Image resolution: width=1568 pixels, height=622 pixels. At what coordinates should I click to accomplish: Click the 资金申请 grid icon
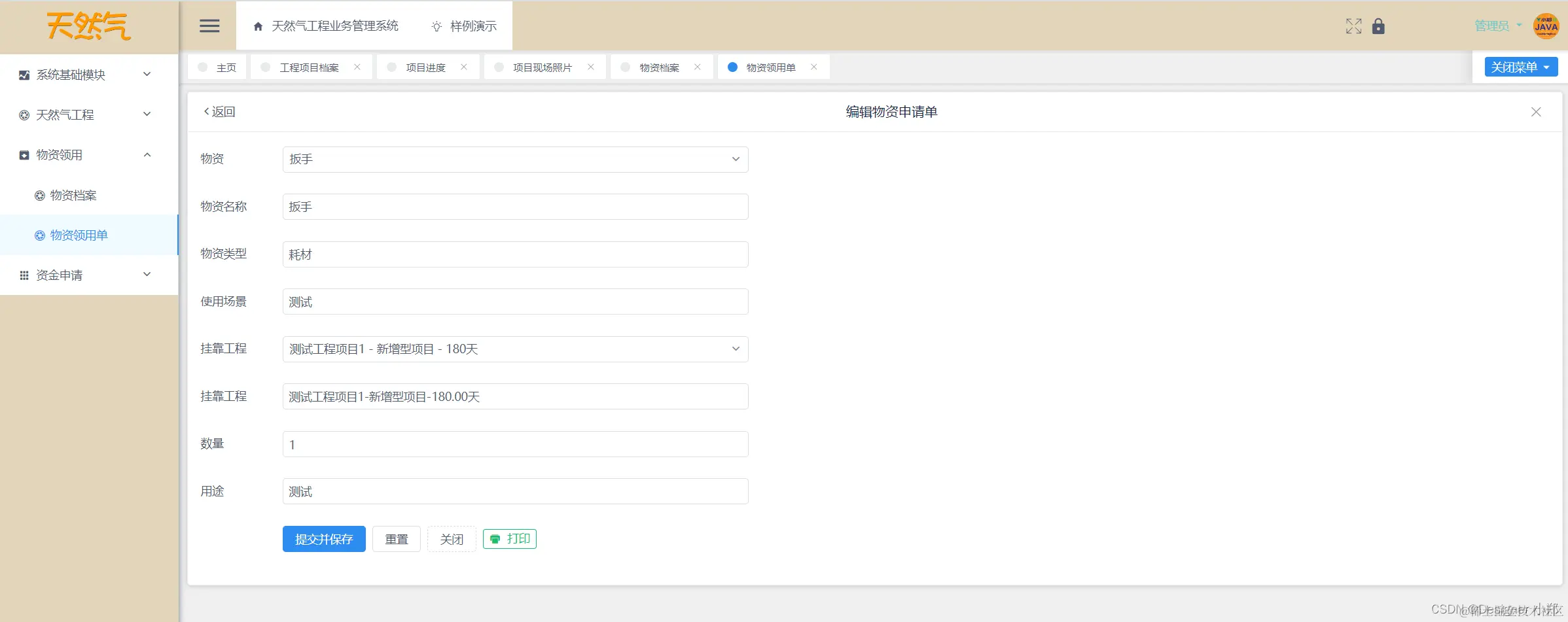(x=24, y=274)
